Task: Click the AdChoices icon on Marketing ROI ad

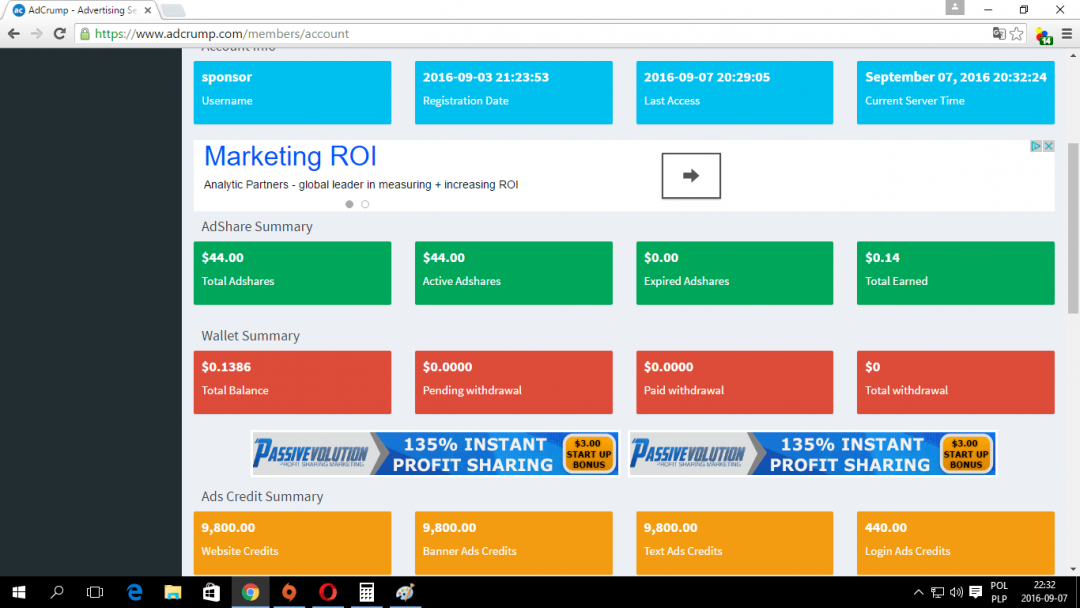Action: point(1037,146)
